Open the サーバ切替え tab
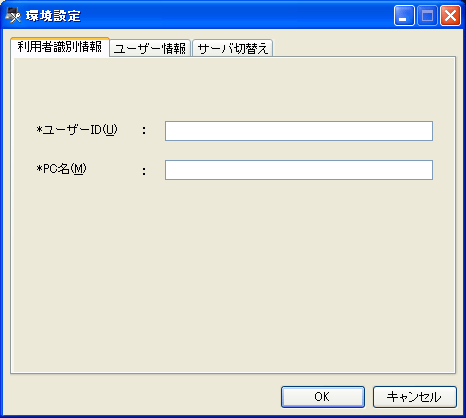 [x=233, y=48]
